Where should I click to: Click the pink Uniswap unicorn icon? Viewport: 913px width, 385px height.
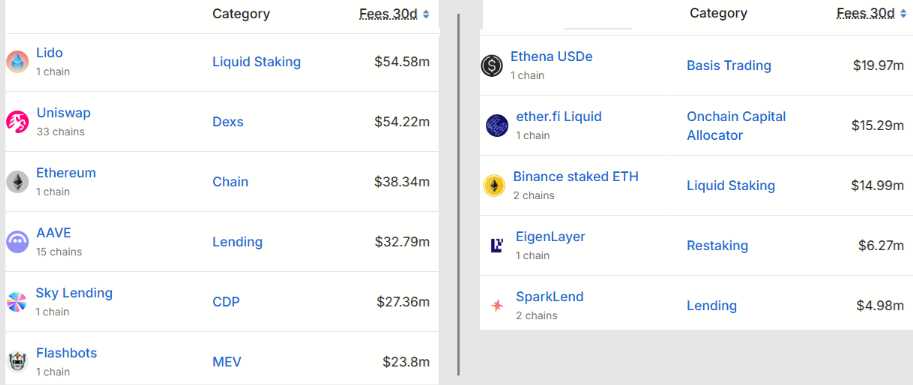pos(17,122)
